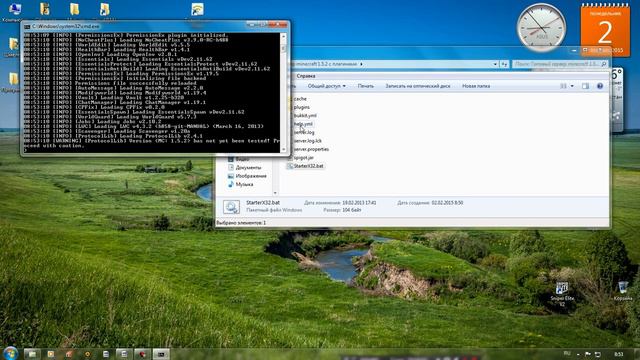Click the Action Center flag tray icon
The image size is (640, 360).
pyautogui.click(x=588, y=354)
